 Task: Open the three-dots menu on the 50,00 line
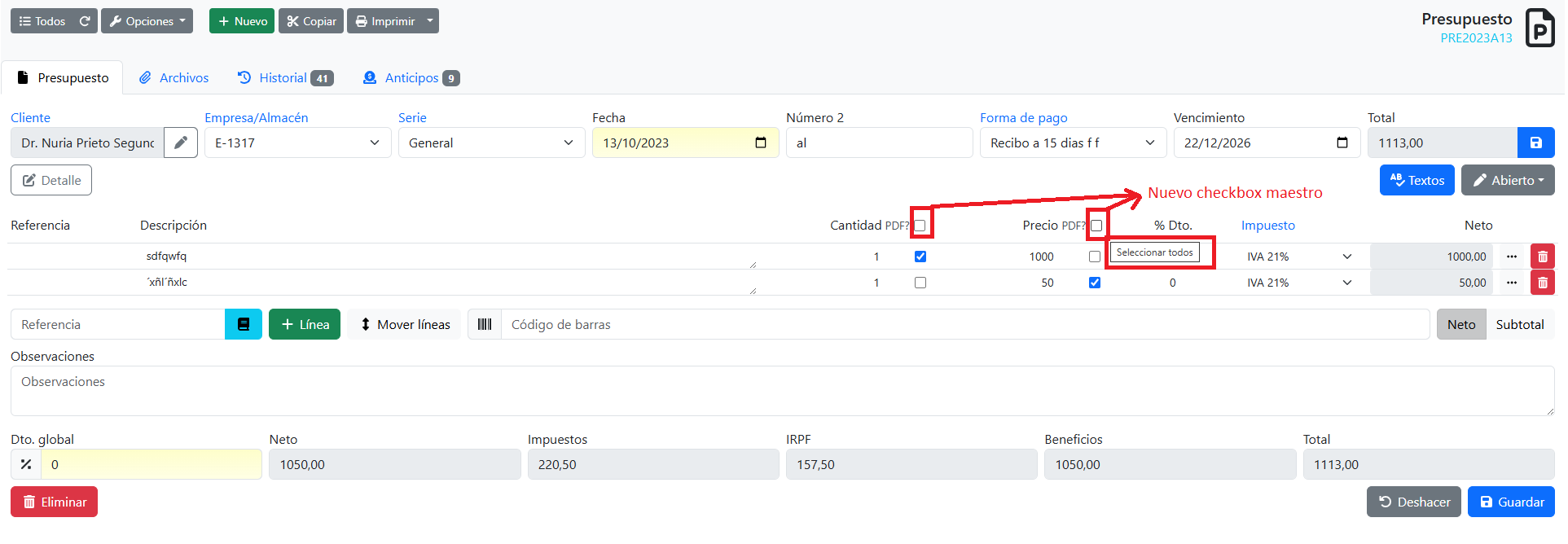tap(1512, 283)
